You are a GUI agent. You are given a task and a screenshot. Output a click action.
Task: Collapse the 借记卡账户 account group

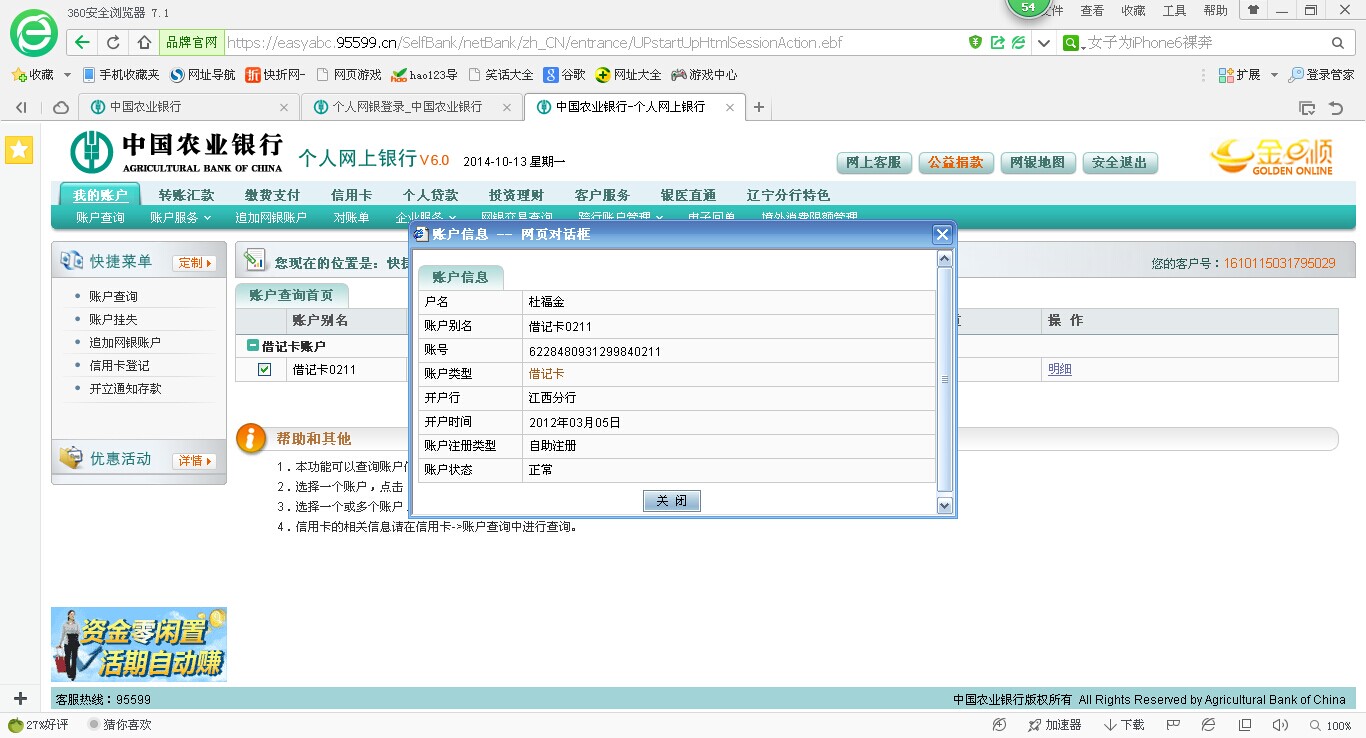pos(253,346)
